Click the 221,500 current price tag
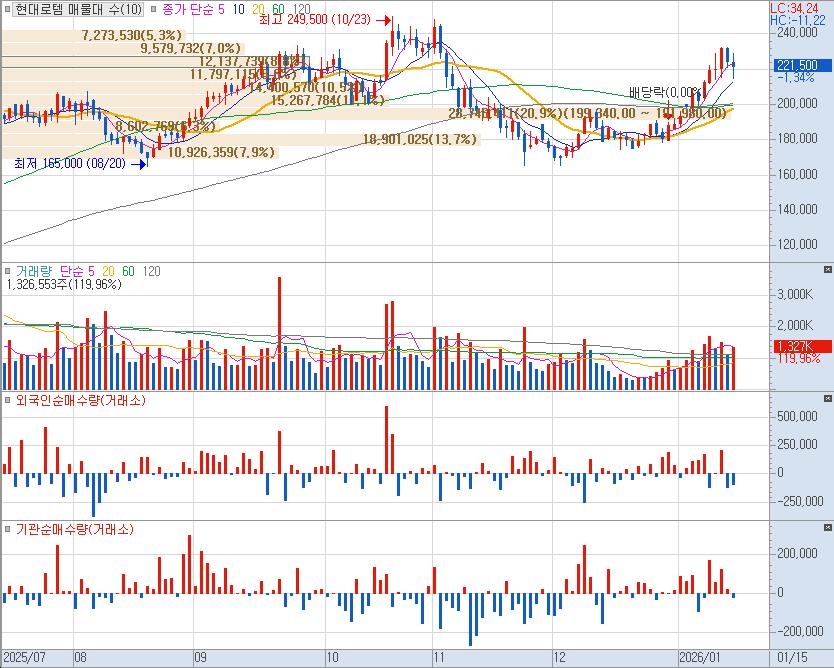This screenshot has width=834, height=668. [796, 65]
